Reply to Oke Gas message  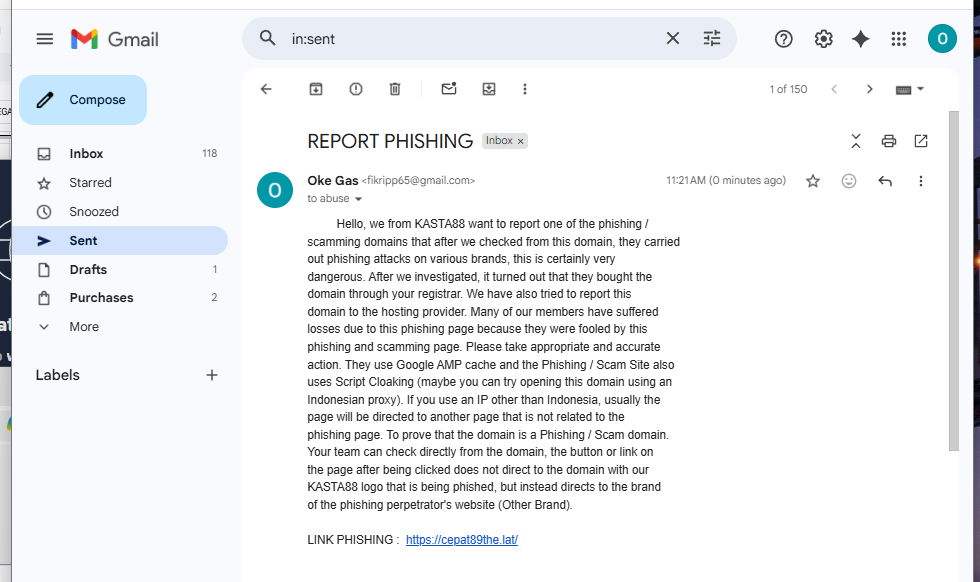click(884, 181)
